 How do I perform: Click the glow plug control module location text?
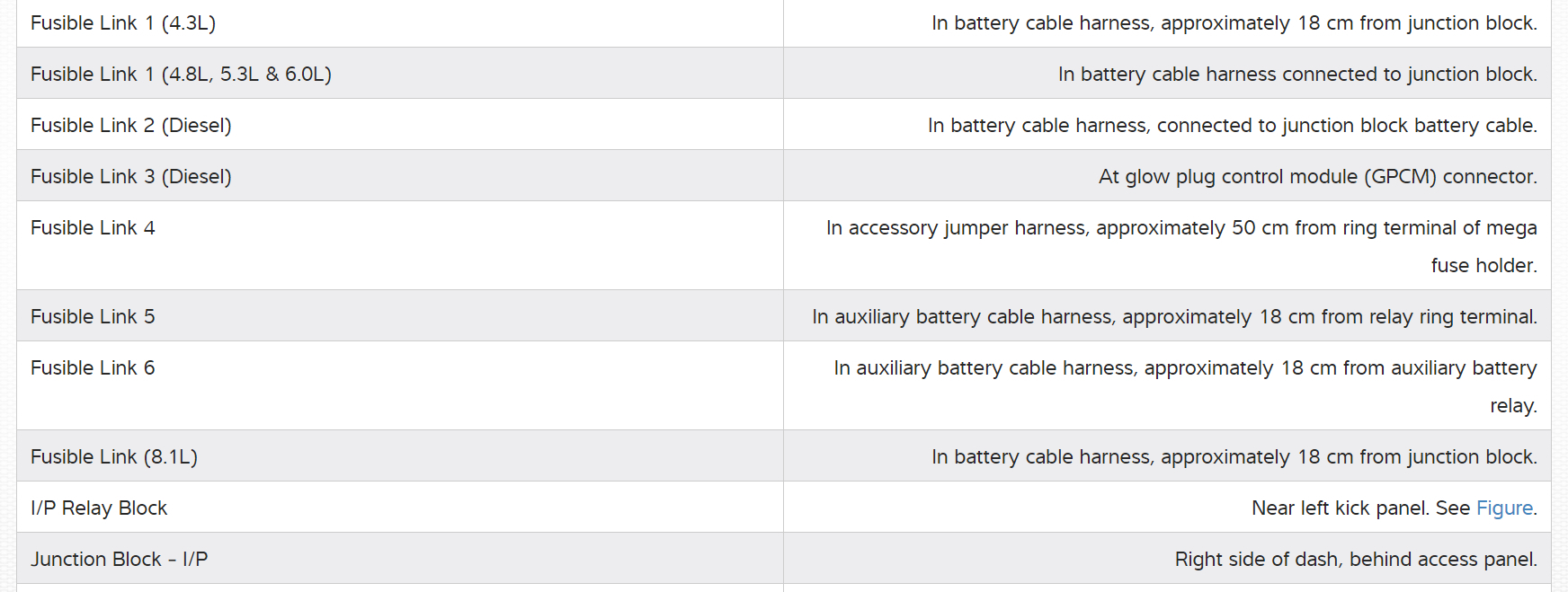pos(1317,177)
